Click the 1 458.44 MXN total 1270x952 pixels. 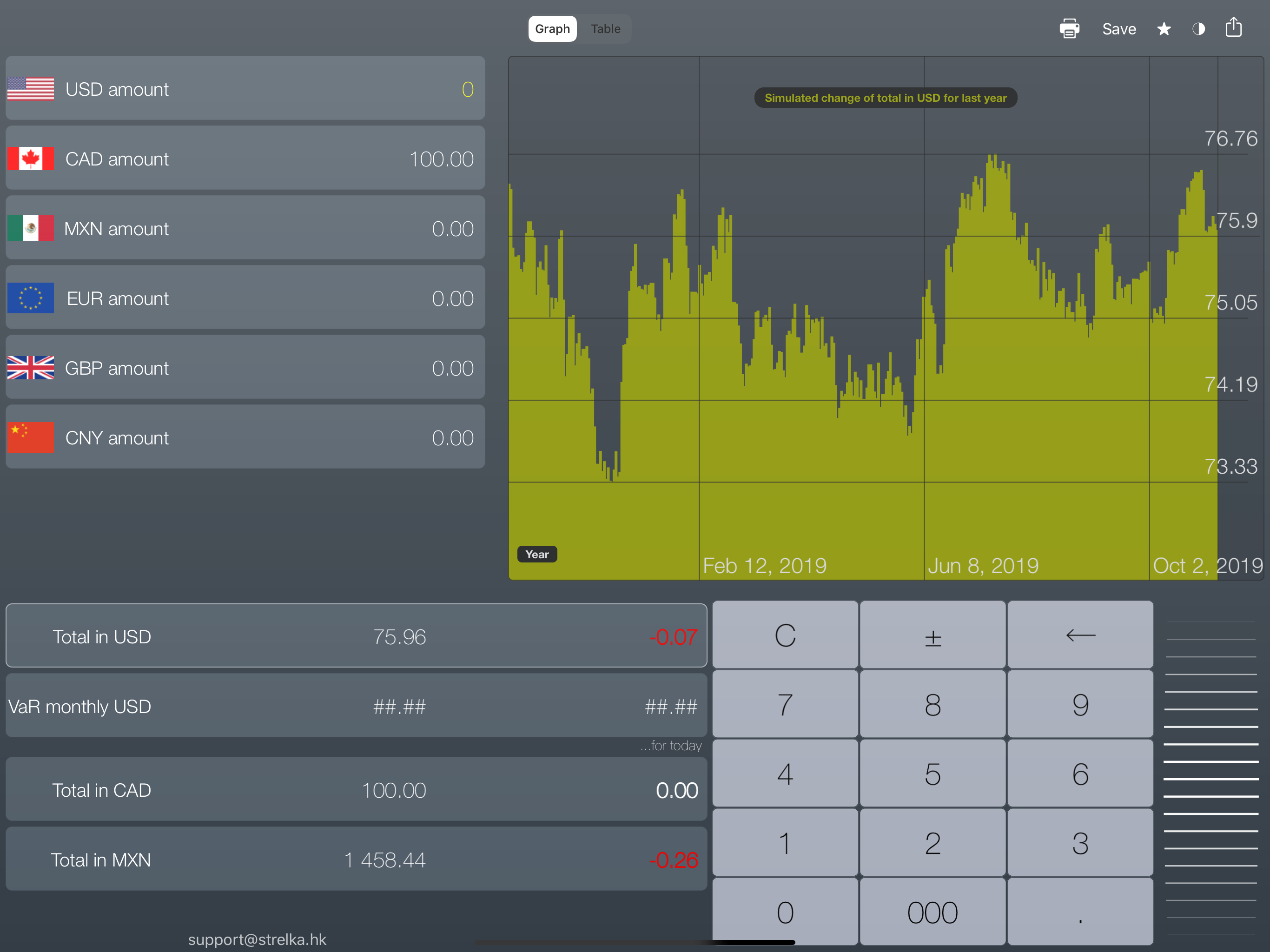coord(385,860)
